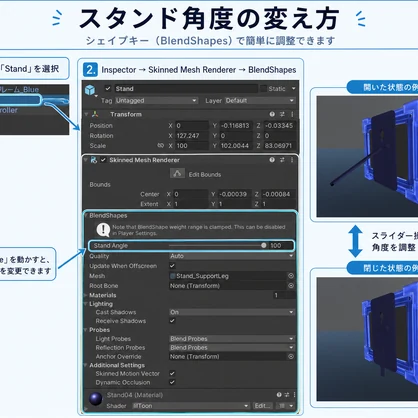Open the Cast Shadows dropdown
This screenshot has width=418, height=418.
[x=232, y=312]
